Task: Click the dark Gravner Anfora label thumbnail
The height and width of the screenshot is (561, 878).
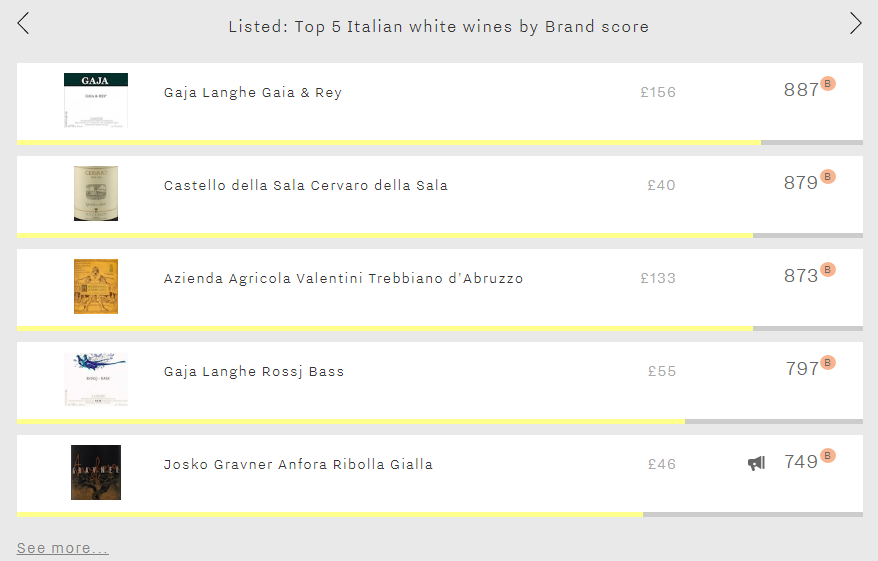Action: [96, 472]
